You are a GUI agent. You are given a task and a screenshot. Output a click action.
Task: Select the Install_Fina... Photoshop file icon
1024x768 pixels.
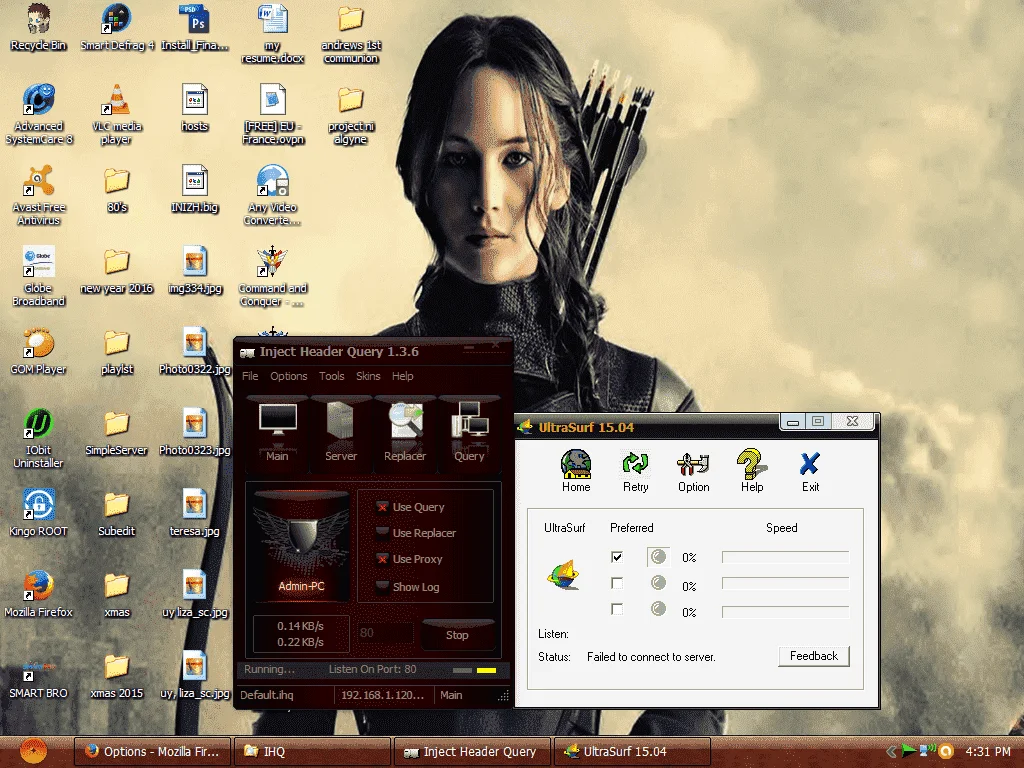pyautogui.click(x=195, y=27)
